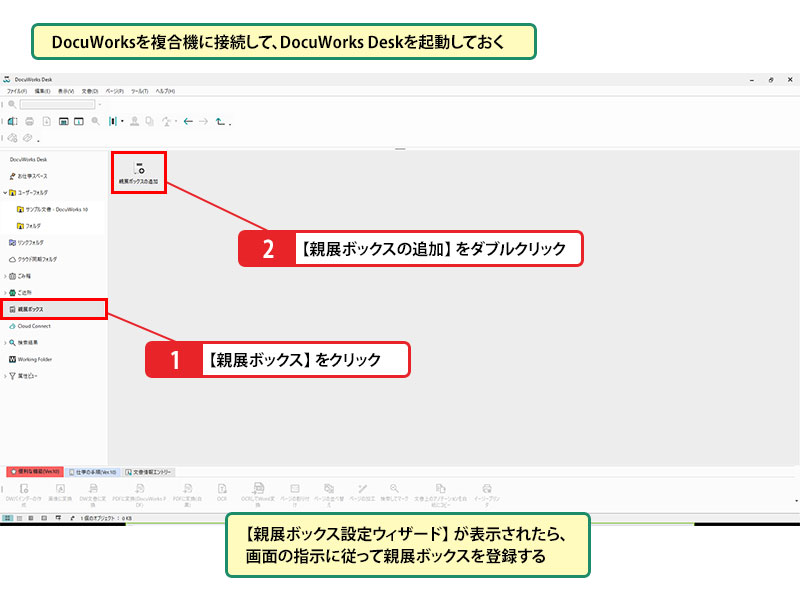
Task: Click the copy pages icon in toolbar
Action: click(x=149, y=121)
